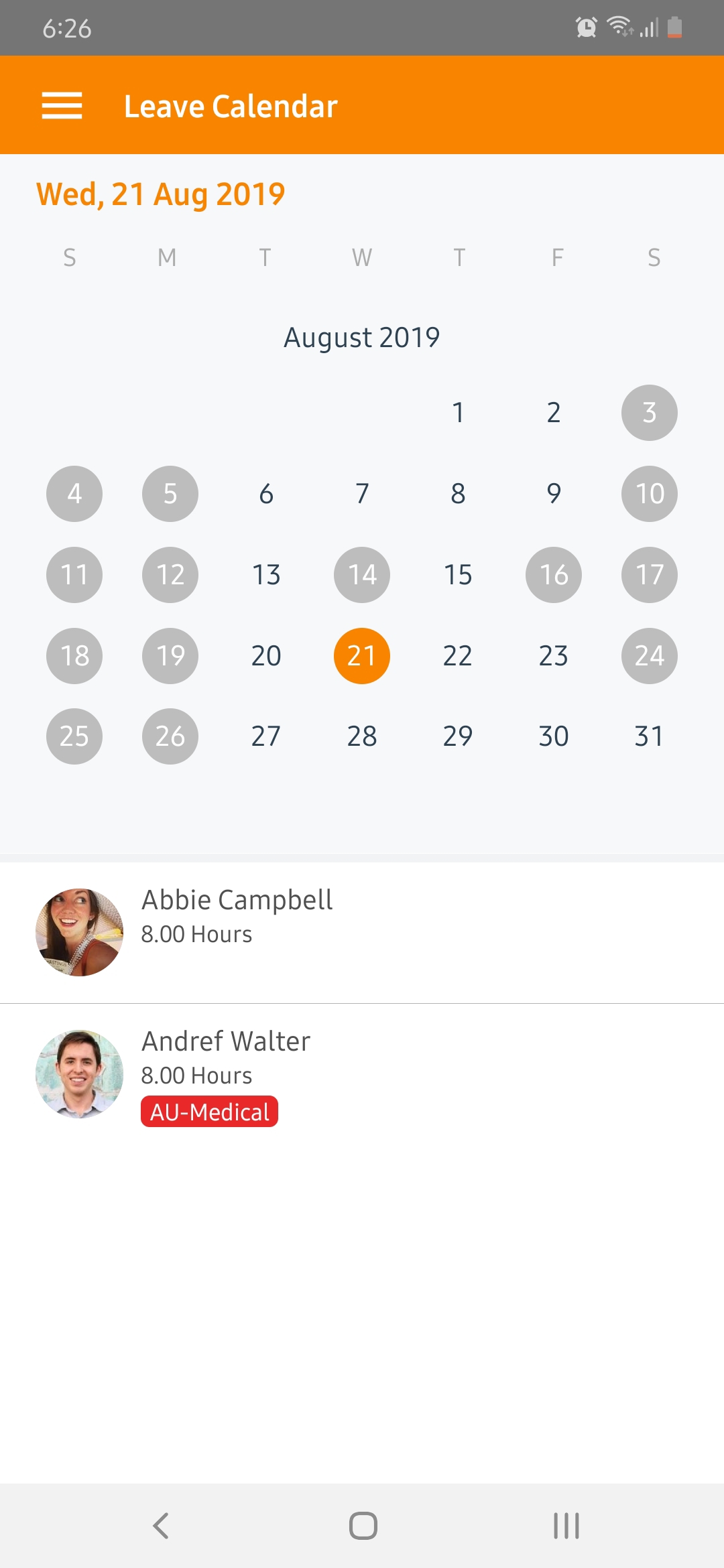Tap the Wed, 21 Aug 2019 date heading
The width and height of the screenshot is (724, 1568).
point(161,194)
